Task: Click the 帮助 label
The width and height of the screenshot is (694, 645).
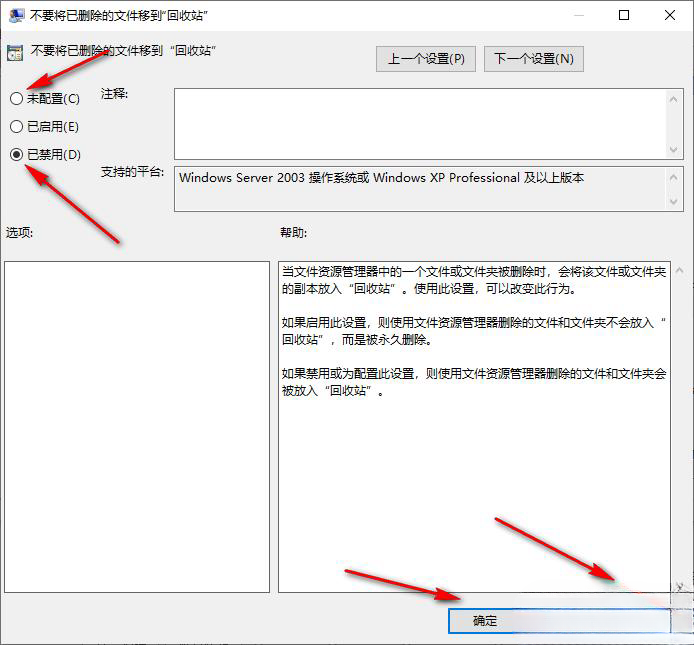Action: [293, 232]
